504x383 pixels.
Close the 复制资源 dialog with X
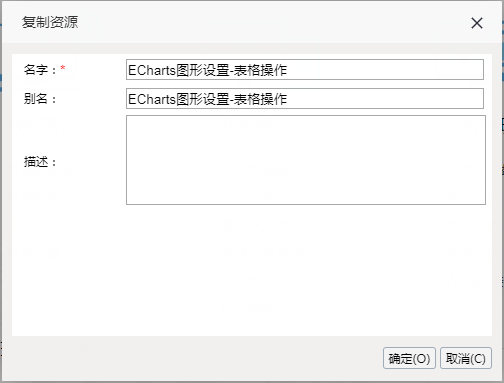[x=477, y=23]
